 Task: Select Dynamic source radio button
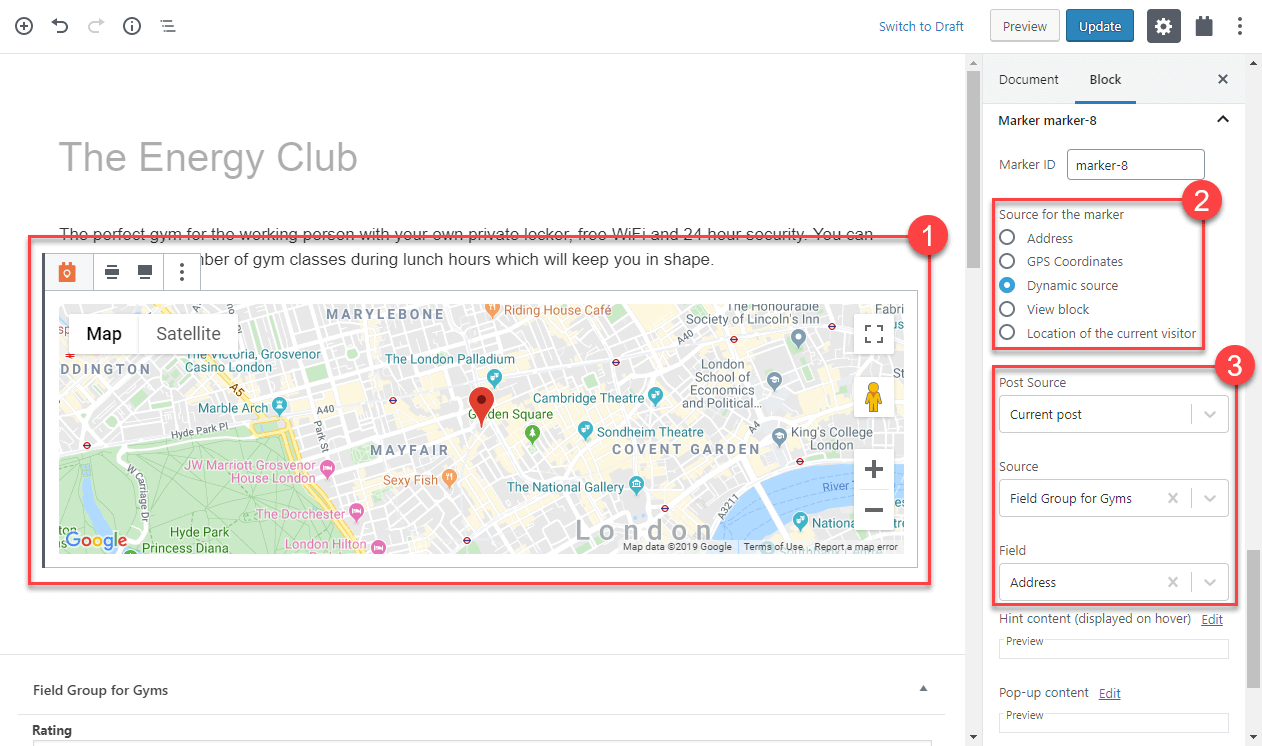(1007, 285)
